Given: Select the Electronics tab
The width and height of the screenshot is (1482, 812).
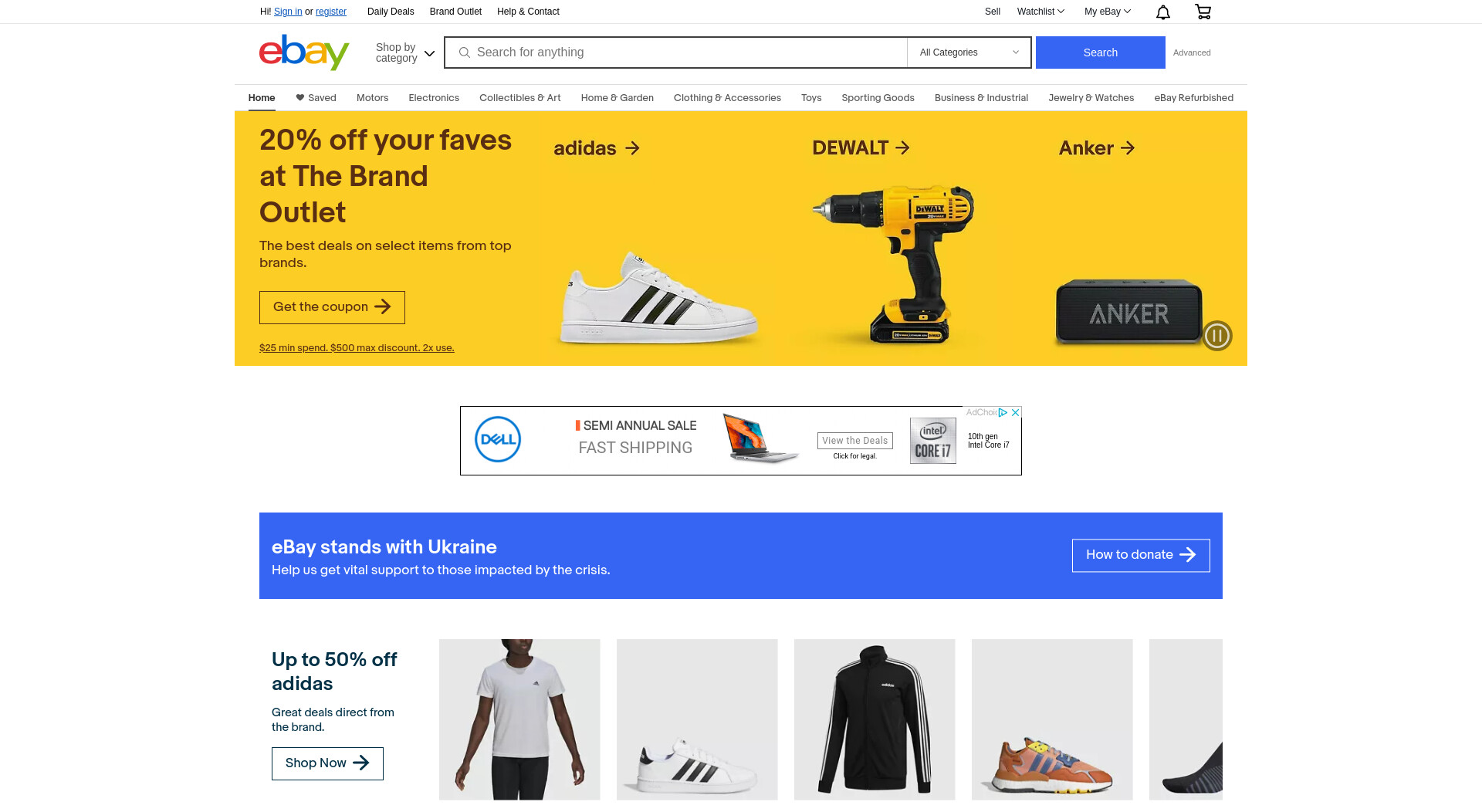Looking at the screenshot, I should pos(434,98).
